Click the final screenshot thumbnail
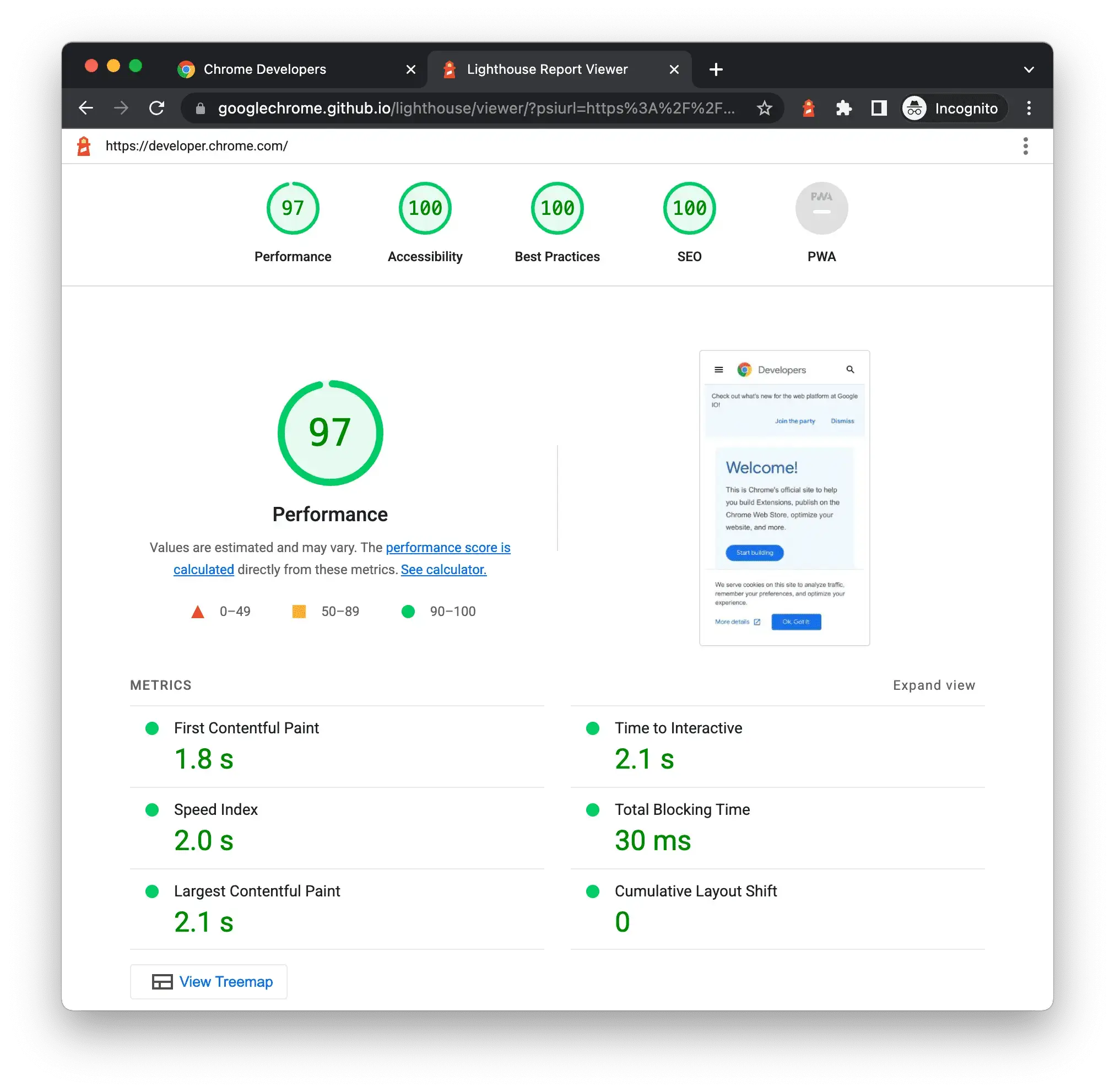 784,498
